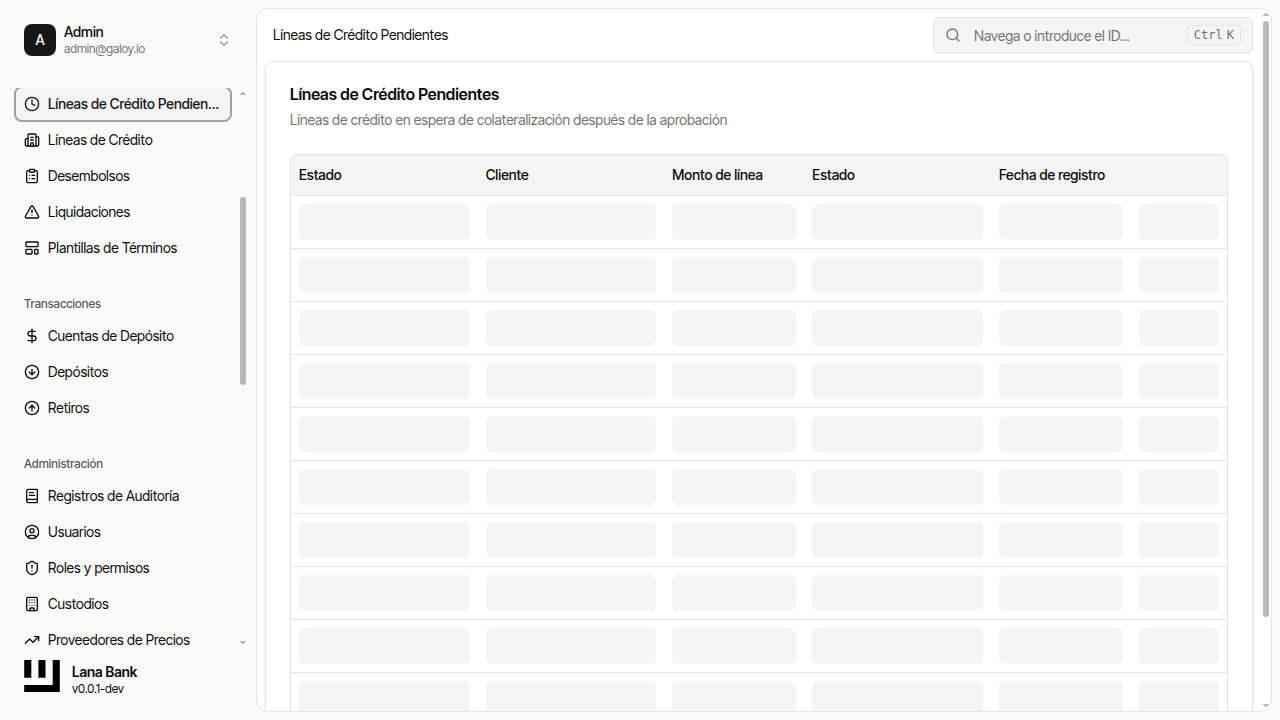
Task: Click the magnifier icon in the search bar
Action: (954, 35)
